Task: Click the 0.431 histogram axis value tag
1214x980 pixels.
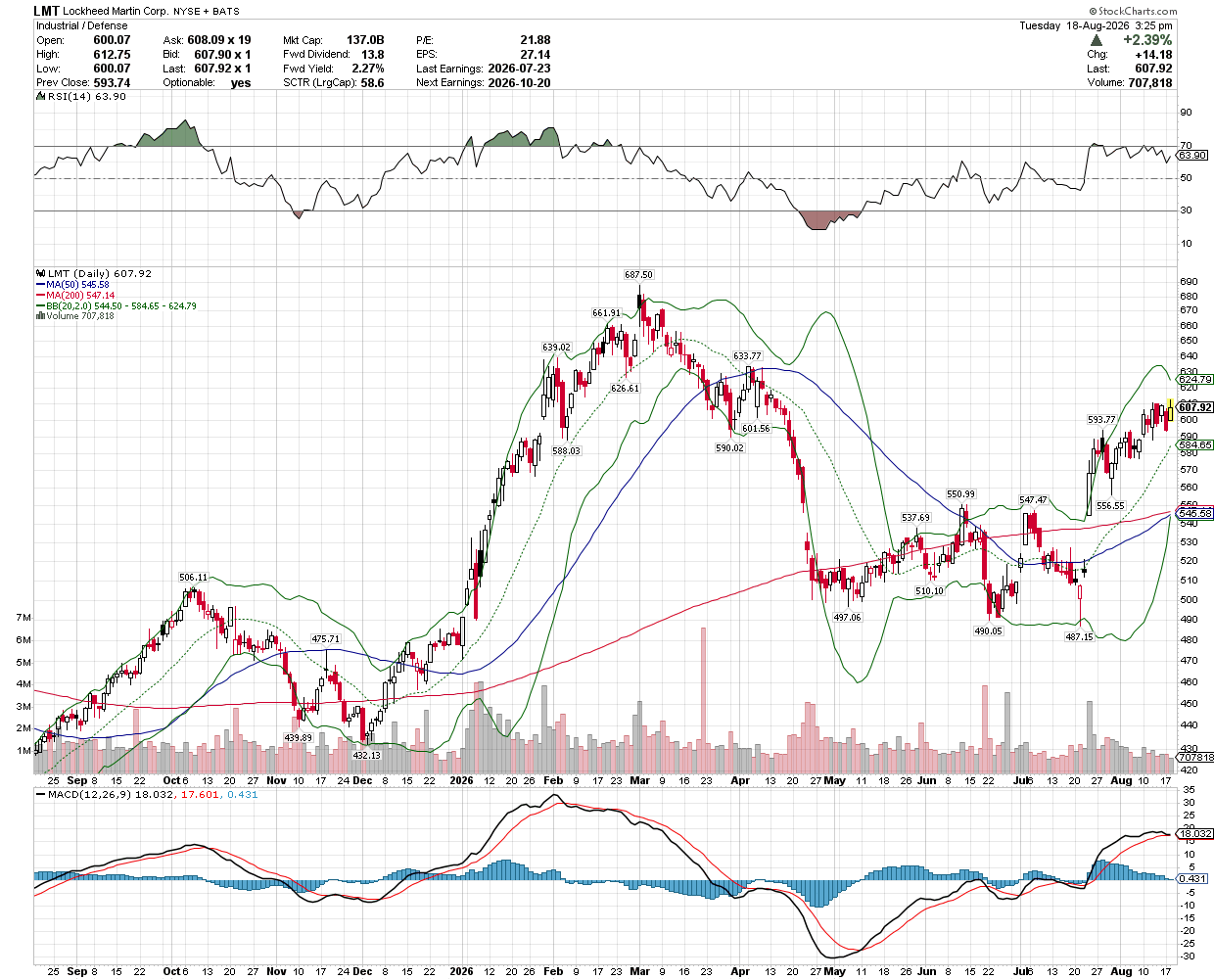Action: pyautogui.click(x=1192, y=878)
